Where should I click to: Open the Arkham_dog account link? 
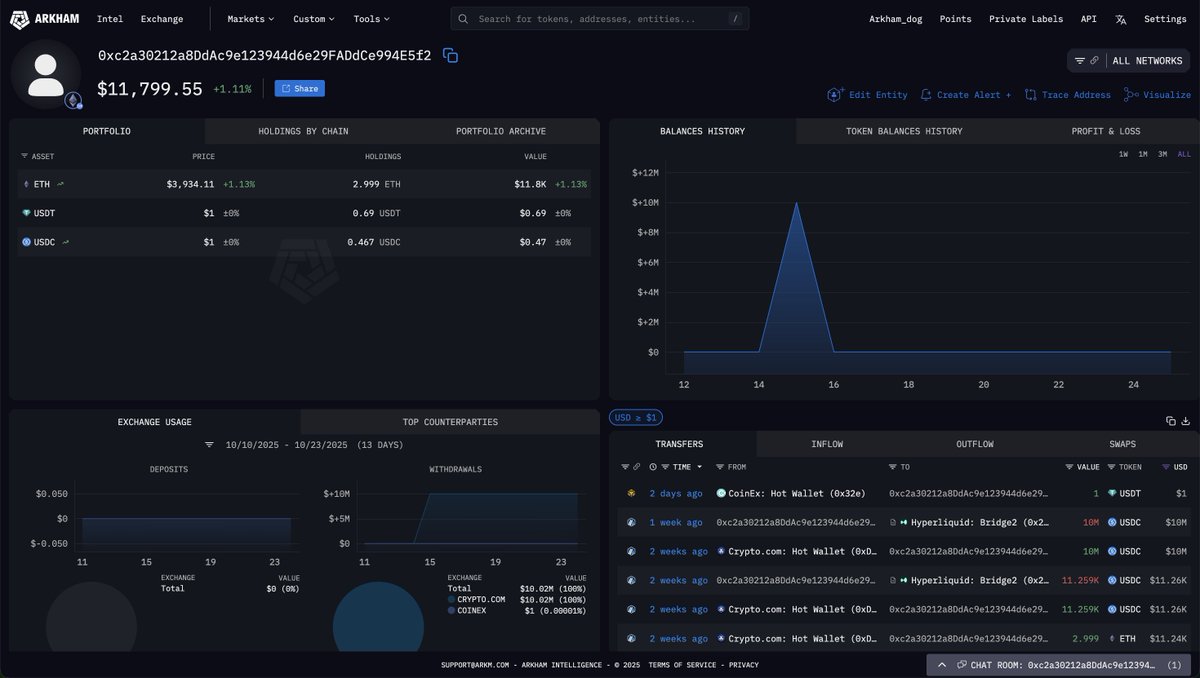tap(896, 19)
